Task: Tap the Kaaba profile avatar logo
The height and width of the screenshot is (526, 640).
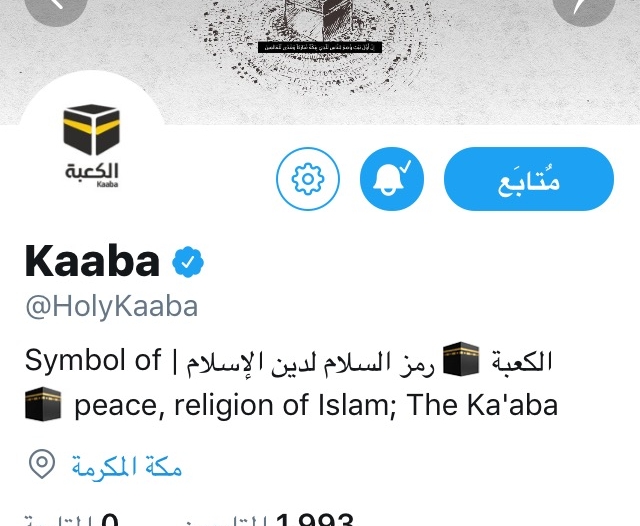Action: tap(92, 145)
